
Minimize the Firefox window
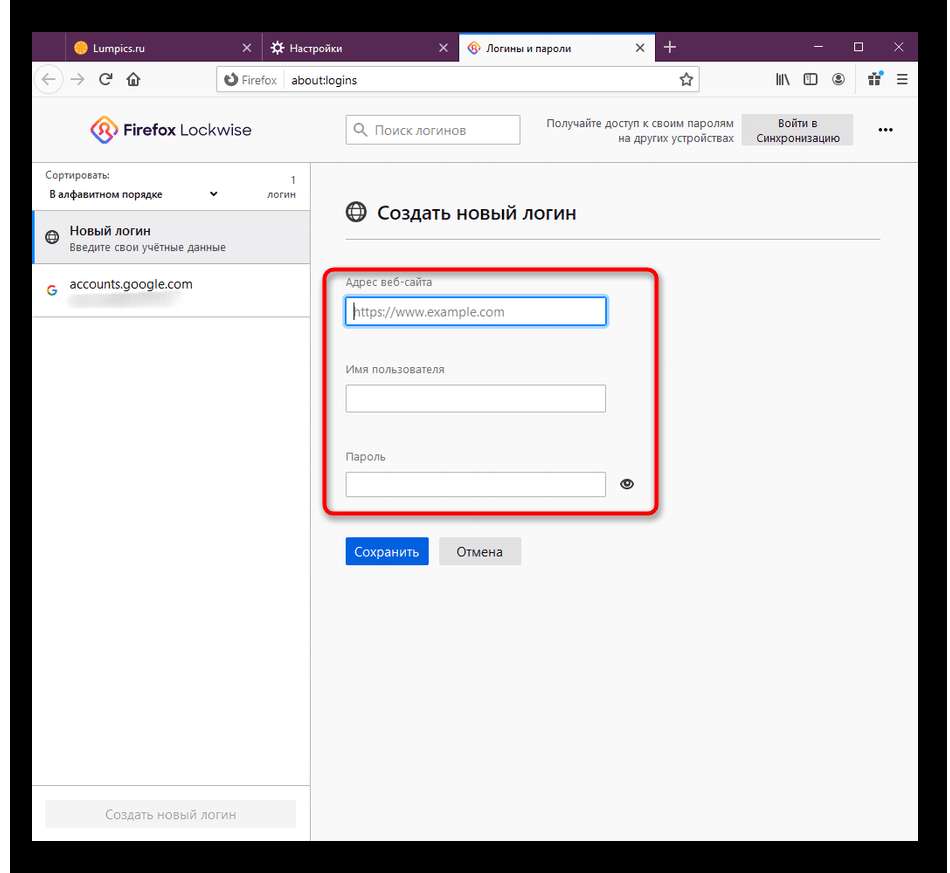818,47
